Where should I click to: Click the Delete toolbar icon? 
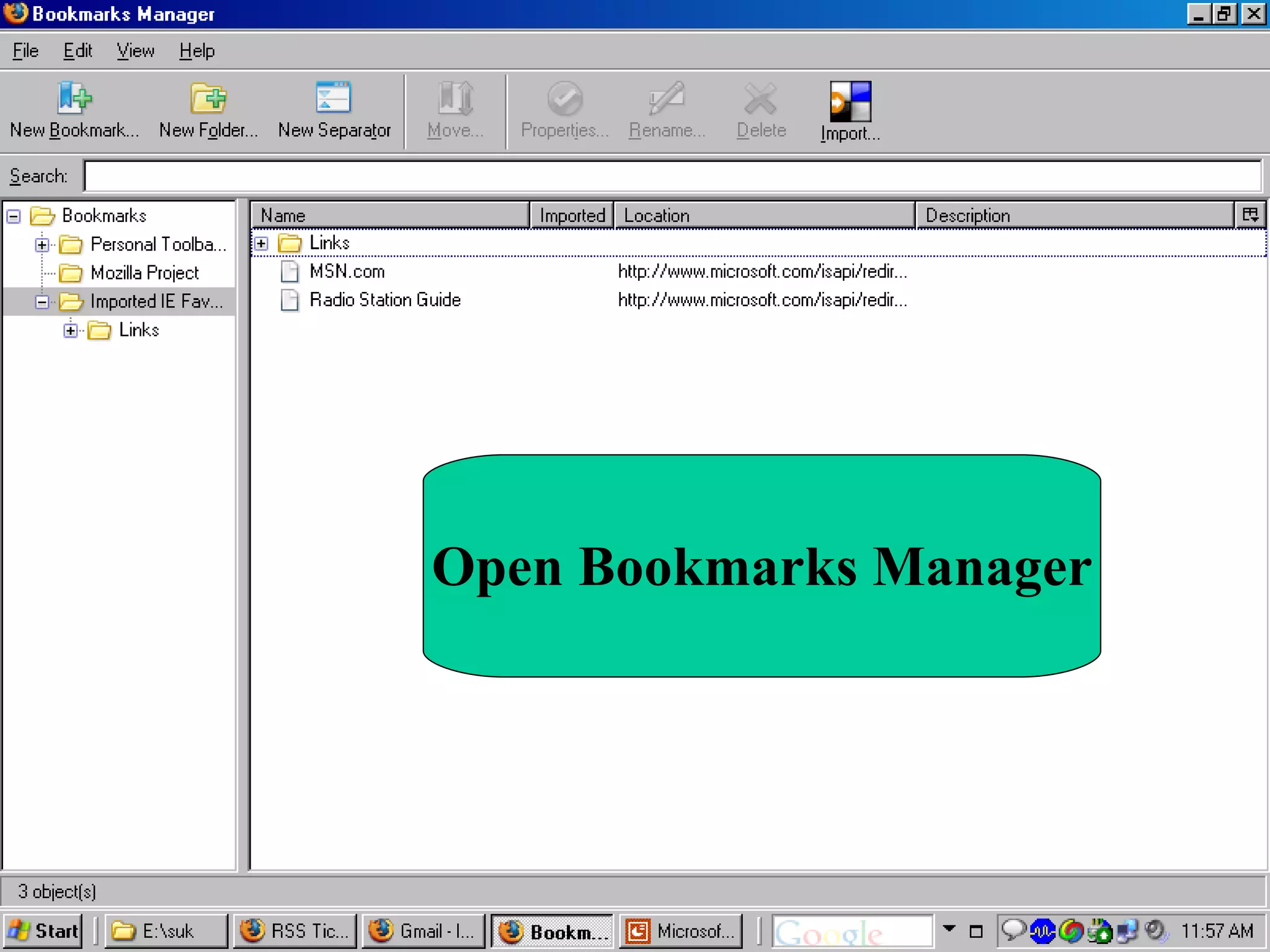coord(761,99)
